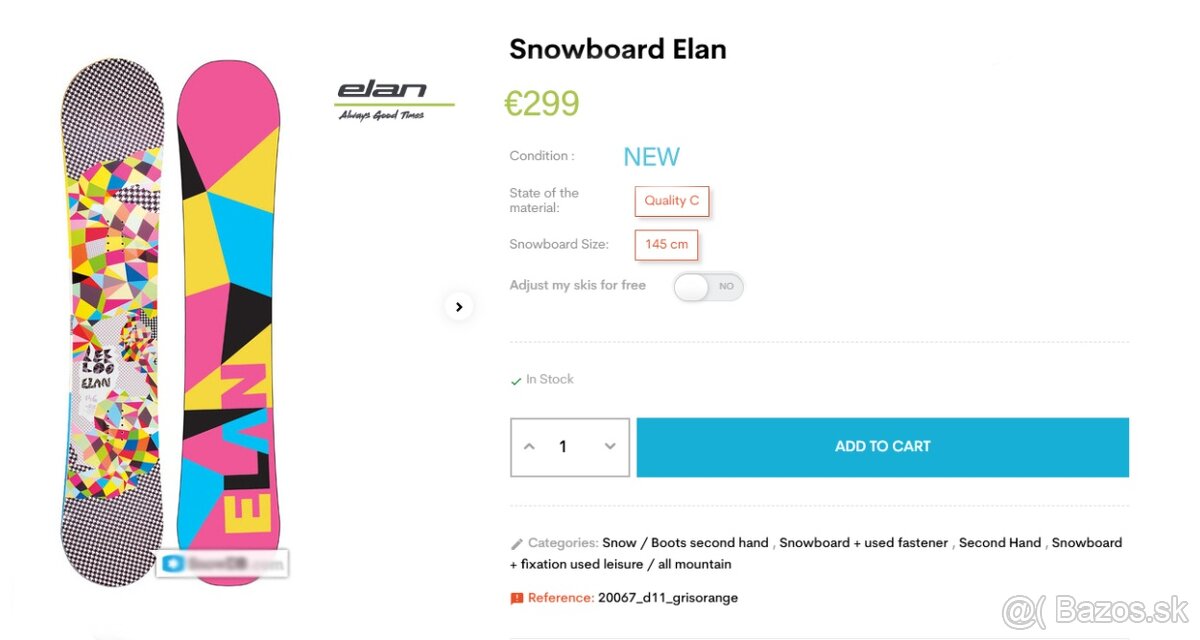
Task: Click the pencil icon beside Categories
Action: [x=515, y=543]
